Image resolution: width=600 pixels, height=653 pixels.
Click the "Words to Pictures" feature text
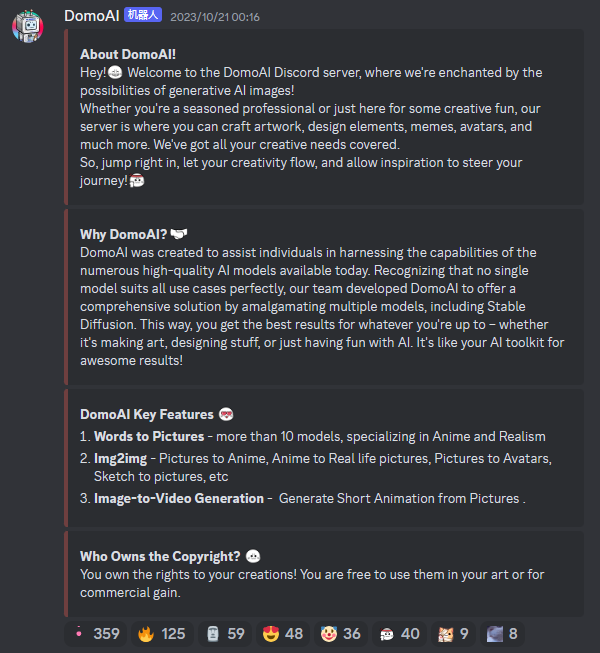(150, 437)
